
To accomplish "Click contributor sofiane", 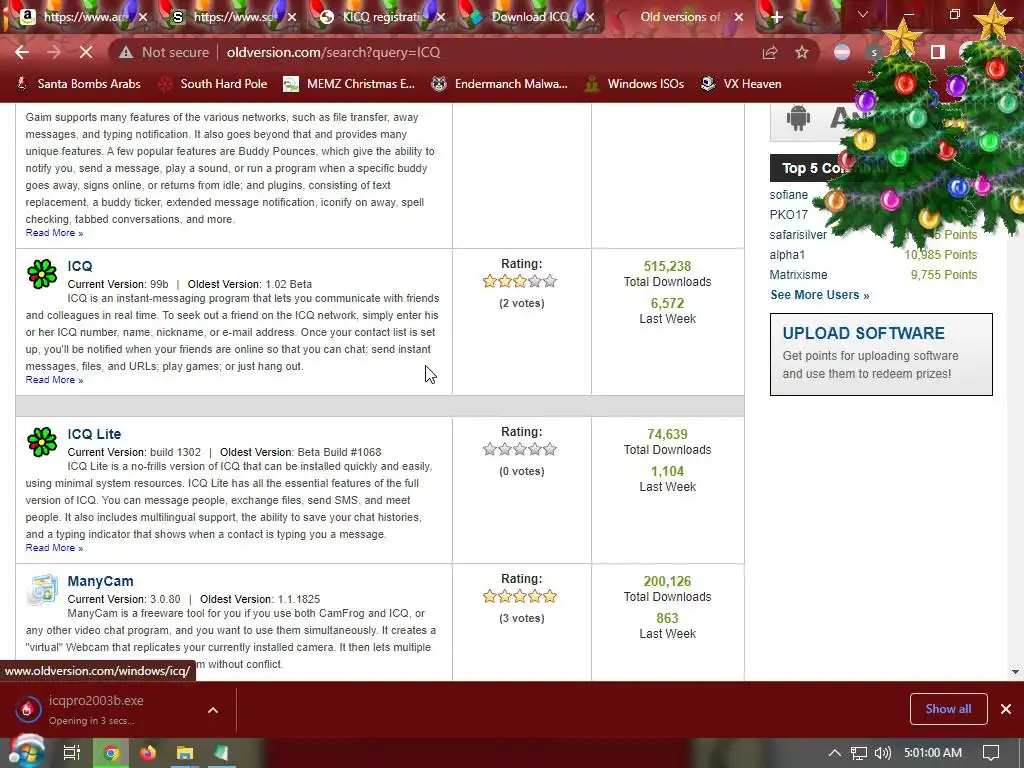I will (x=788, y=195).
